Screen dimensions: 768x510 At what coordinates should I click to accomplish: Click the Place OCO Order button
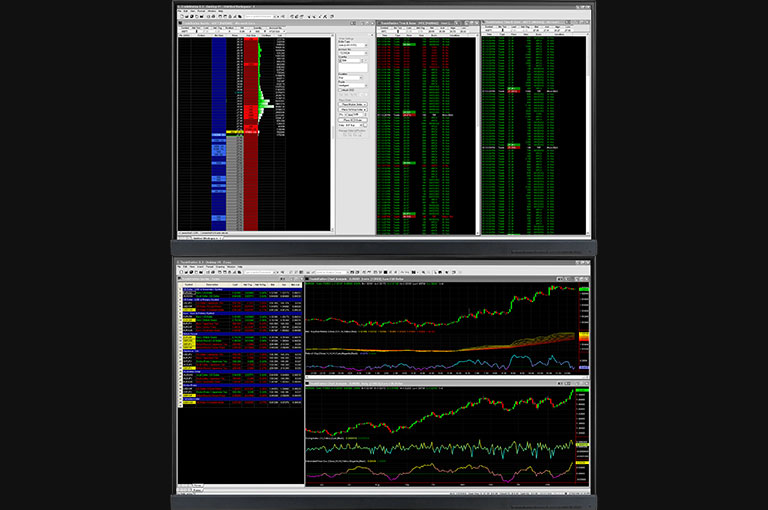coord(353,120)
